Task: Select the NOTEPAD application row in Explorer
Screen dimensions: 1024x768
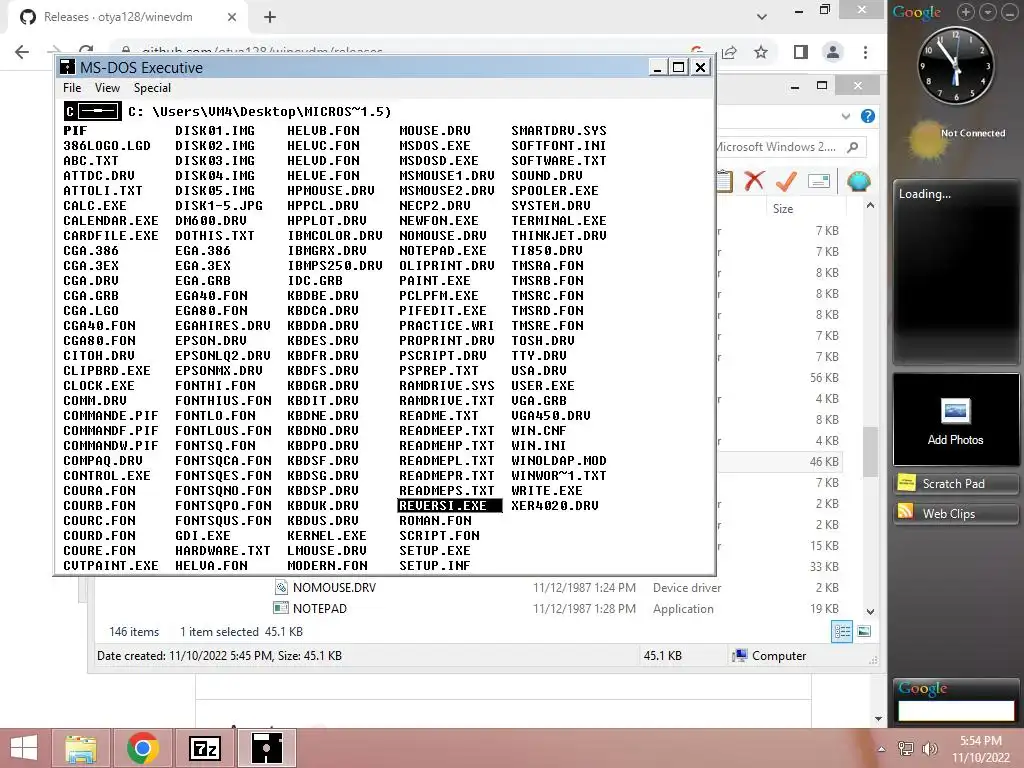Action: tap(319, 609)
